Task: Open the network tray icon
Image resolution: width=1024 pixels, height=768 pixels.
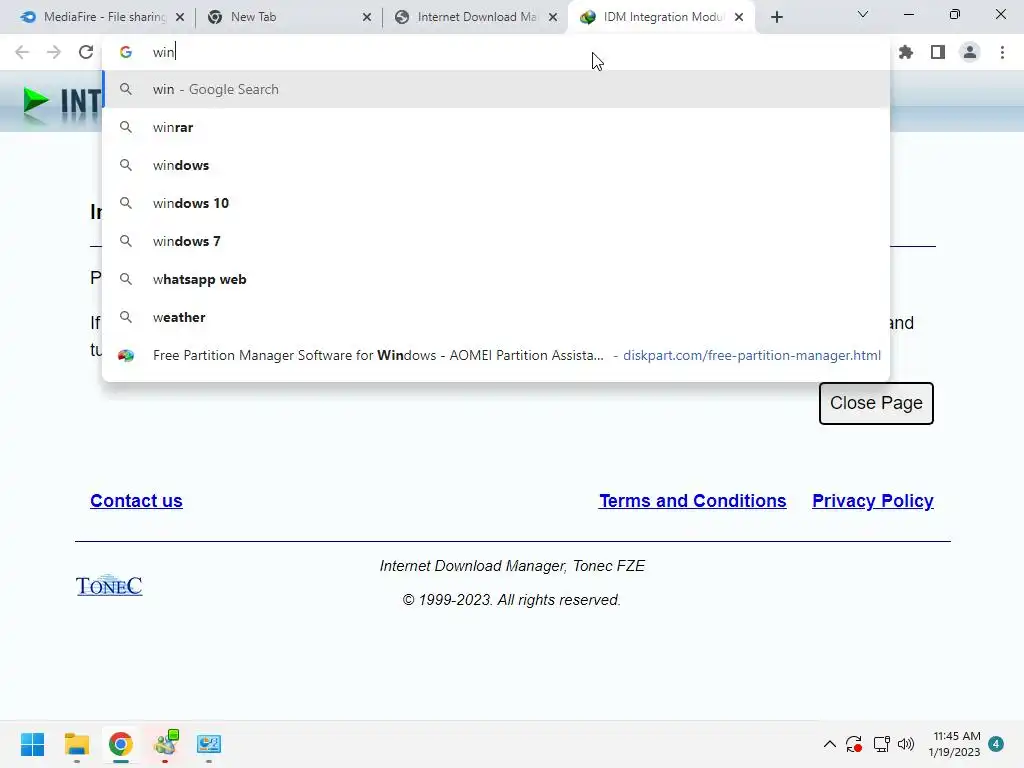Action: click(882, 744)
